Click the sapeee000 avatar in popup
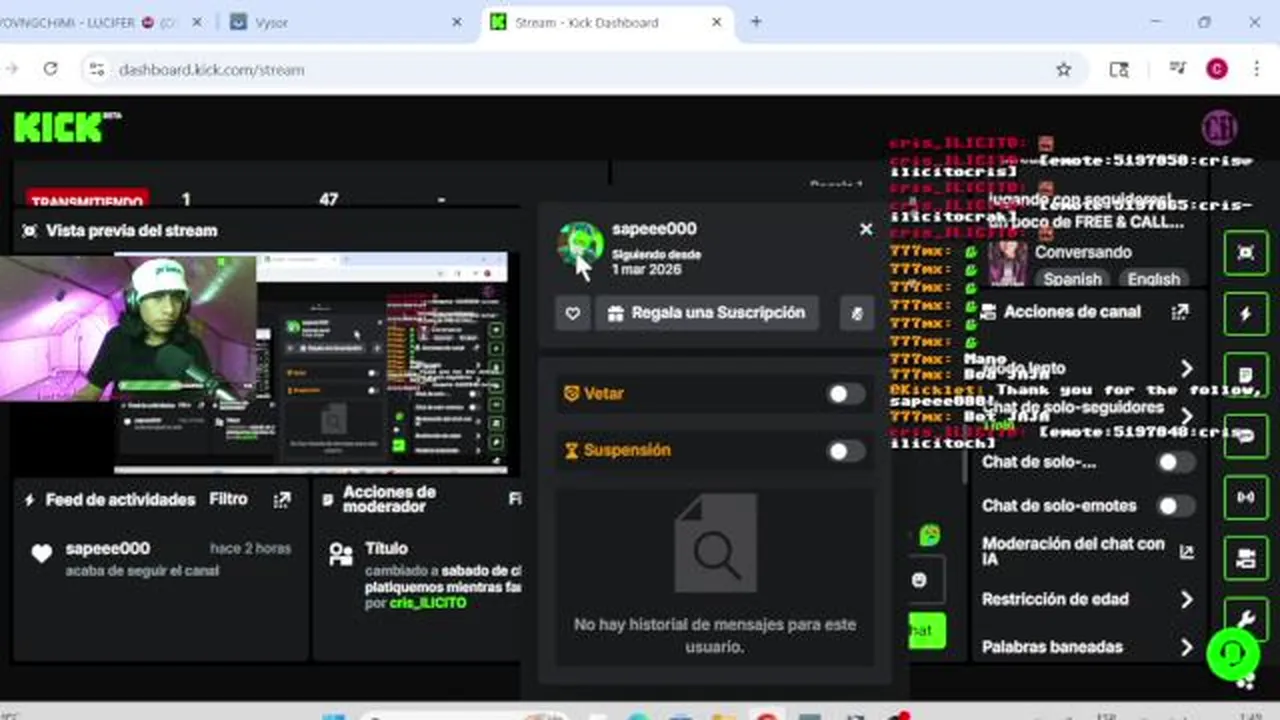This screenshot has height=720, width=1280. point(580,245)
